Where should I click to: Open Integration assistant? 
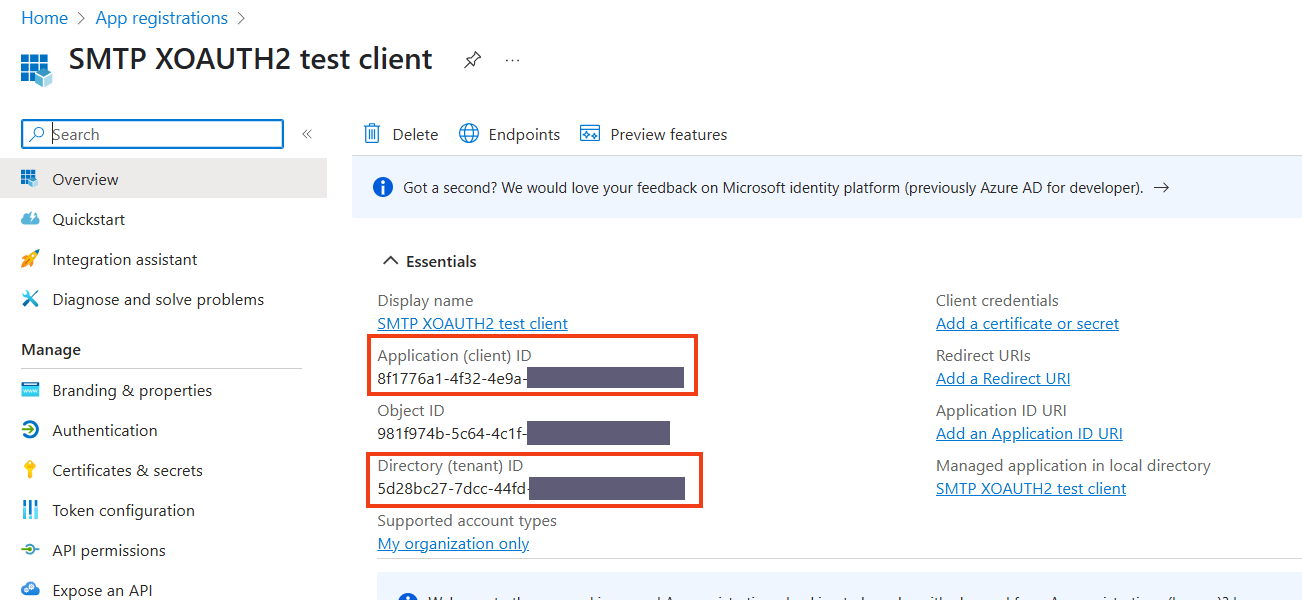coord(163,259)
